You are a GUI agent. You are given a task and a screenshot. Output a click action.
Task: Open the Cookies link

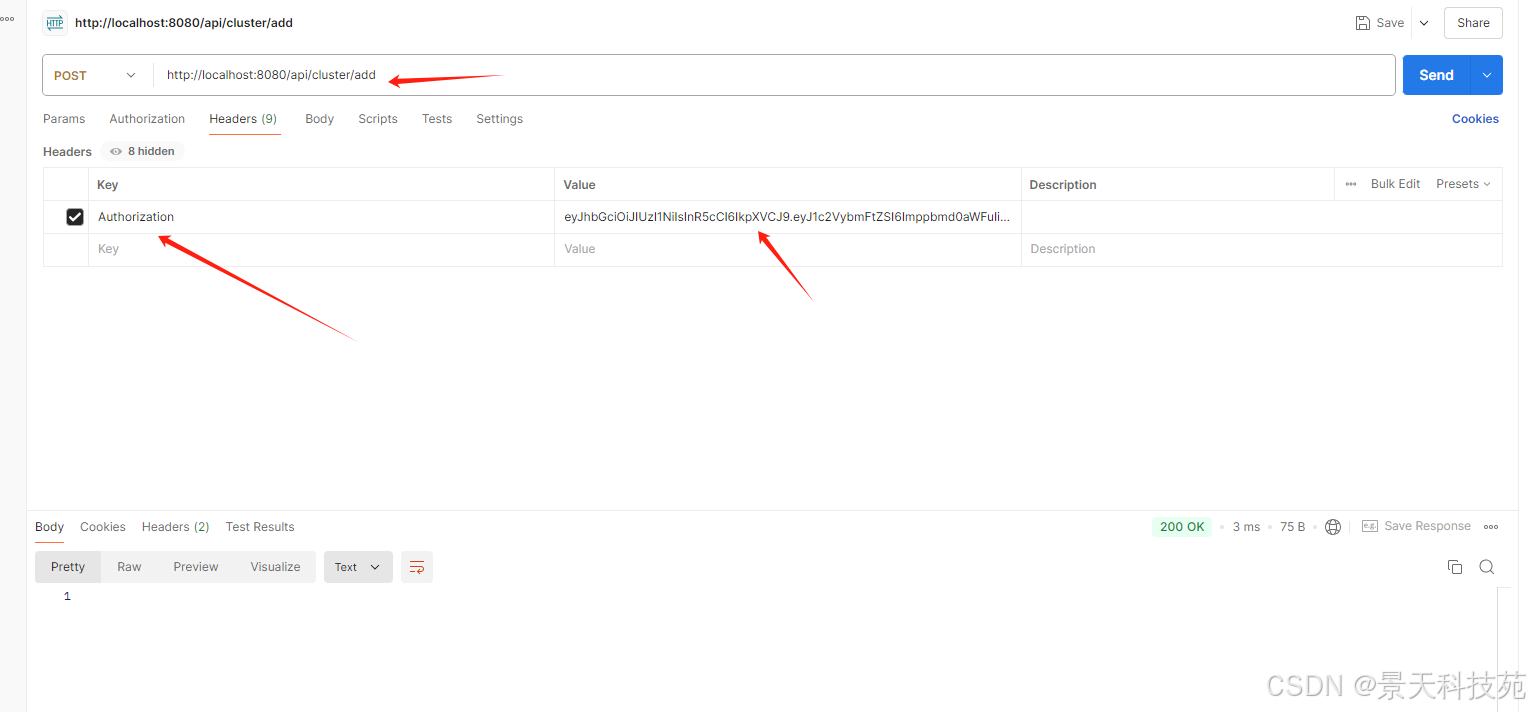coord(1474,119)
